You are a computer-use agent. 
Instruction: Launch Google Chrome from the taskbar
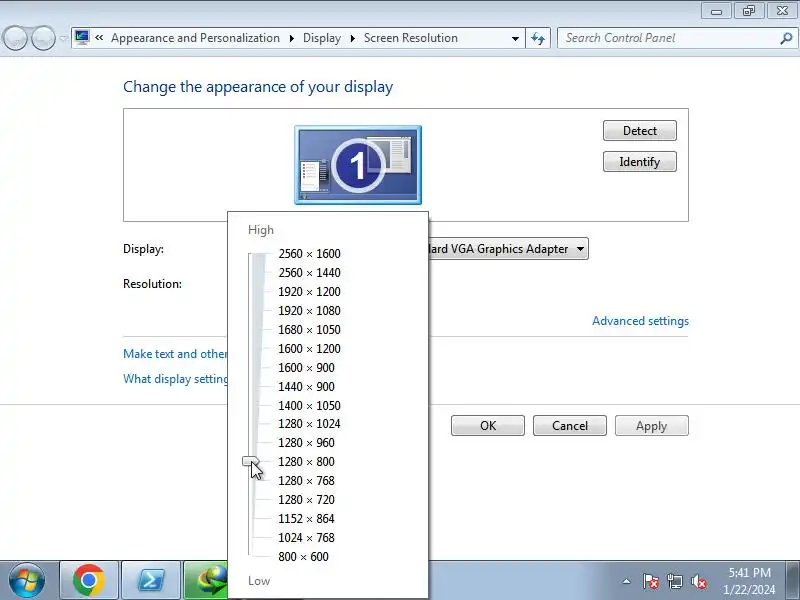89,581
